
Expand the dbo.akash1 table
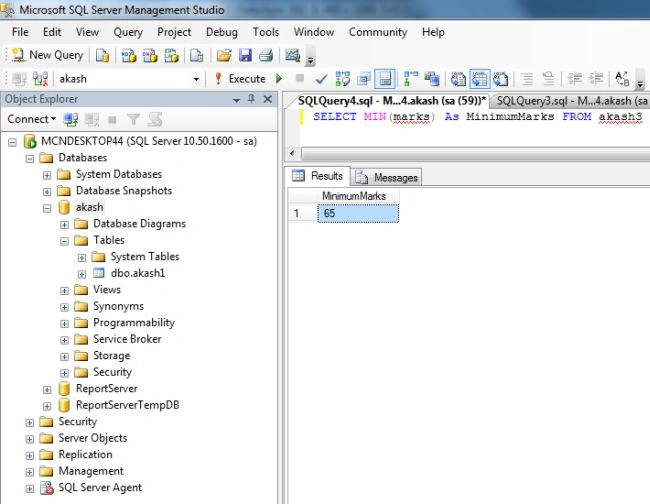tap(82, 274)
